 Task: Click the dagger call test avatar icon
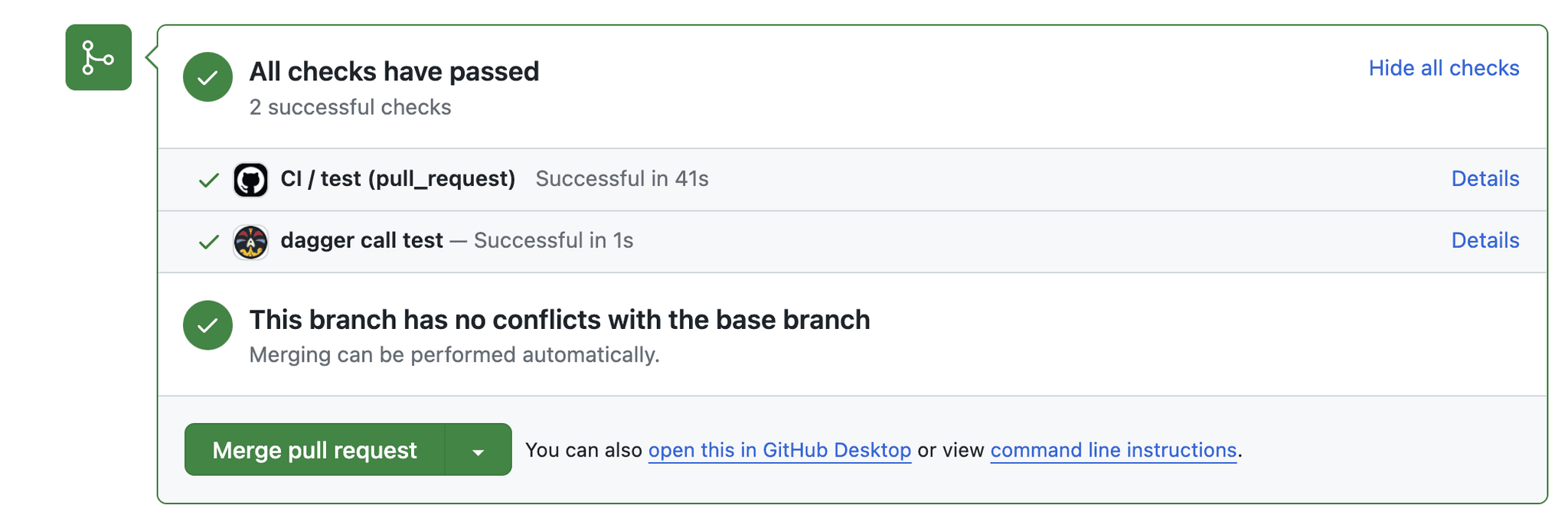pyautogui.click(x=250, y=241)
